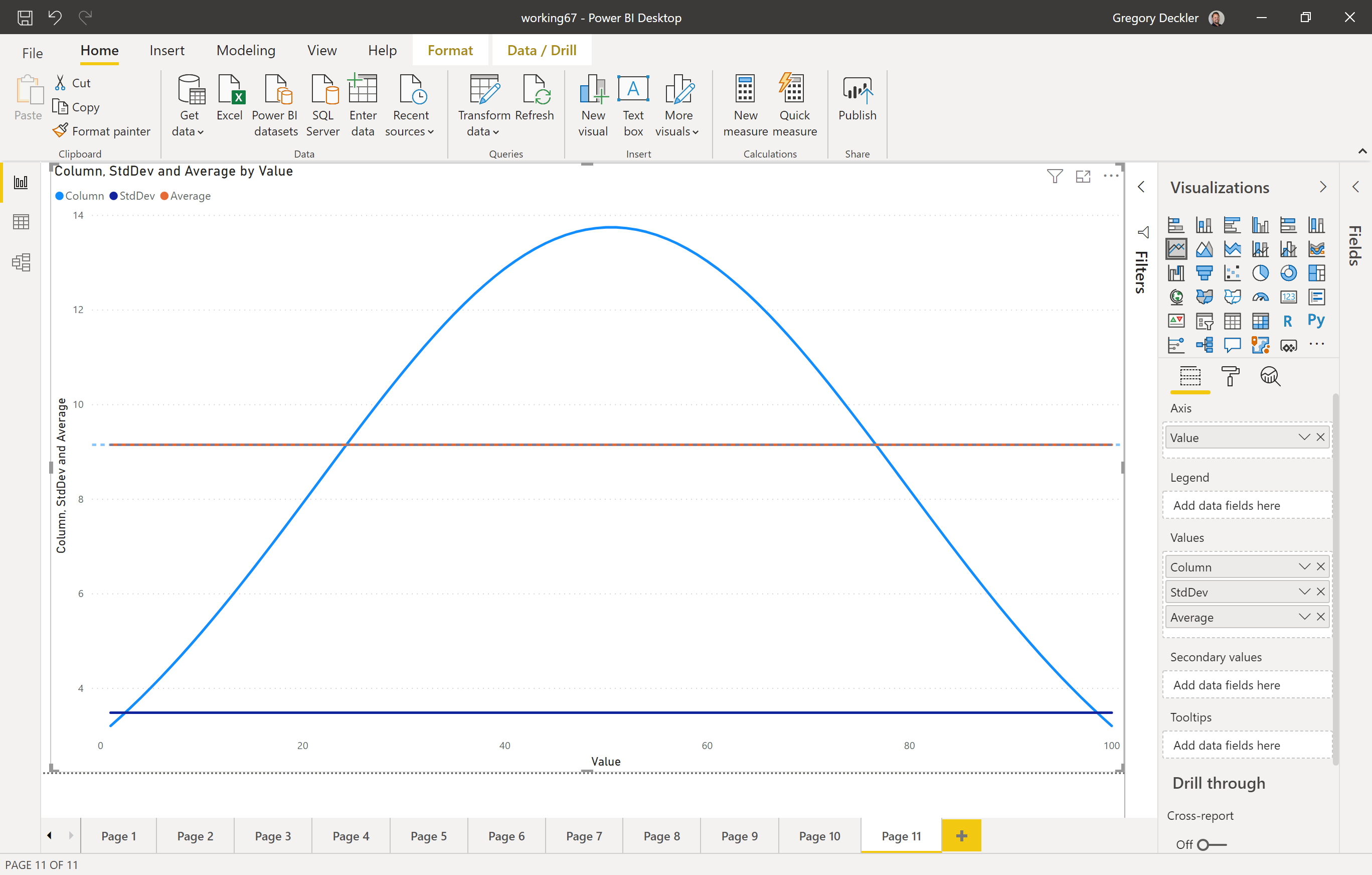Image resolution: width=1372 pixels, height=875 pixels.
Task: Click the StdDev legend color marker
Action: (113, 196)
